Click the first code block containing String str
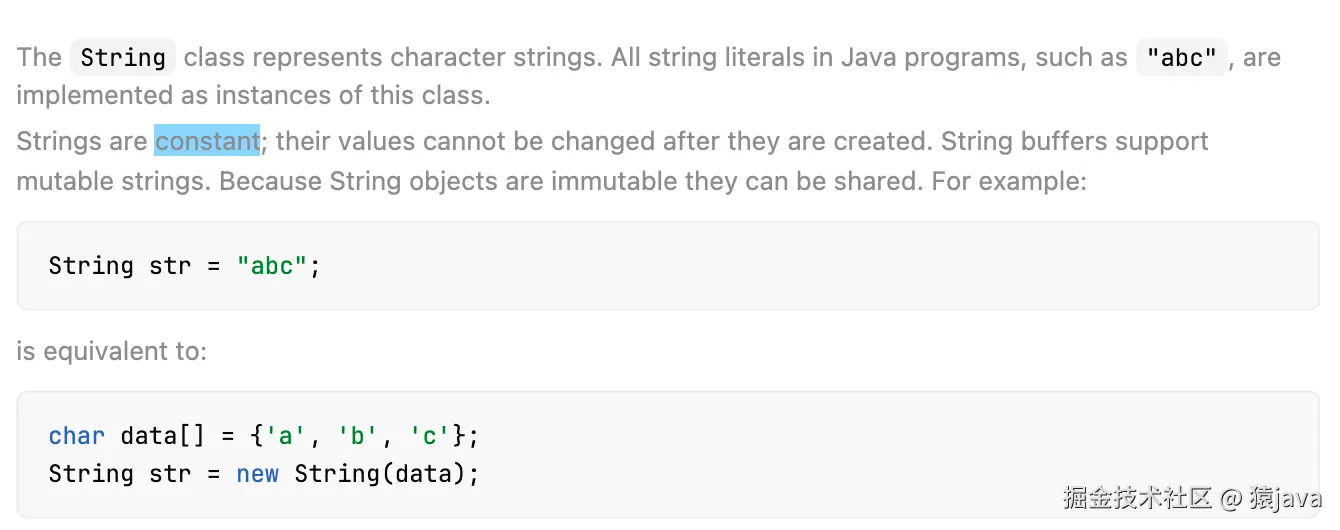Image resolution: width=1340 pixels, height=530 pixels. point(668,266)
